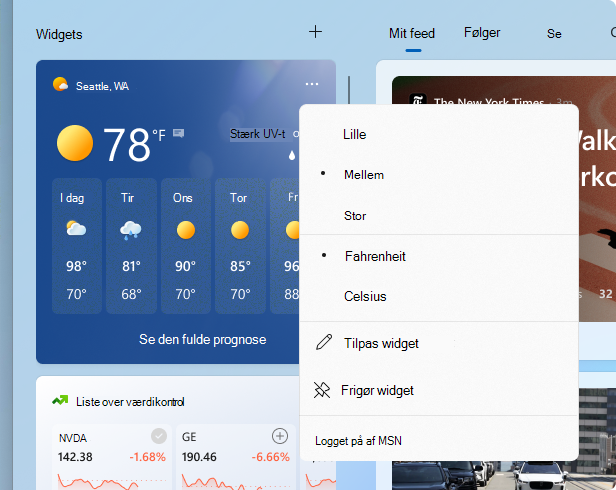Click sun icon under Tor forecast
The image size is (616, 490).
[x=240, y=230]
